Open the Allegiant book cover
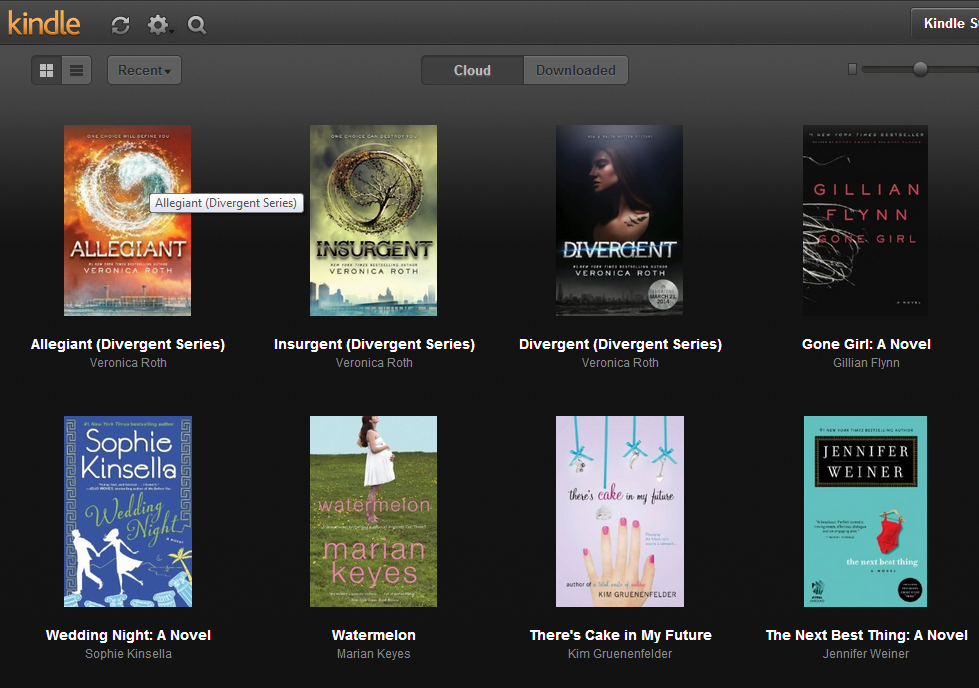Viewport: 979px width, 688px height. pyautogui.click(x=127, y=220)
